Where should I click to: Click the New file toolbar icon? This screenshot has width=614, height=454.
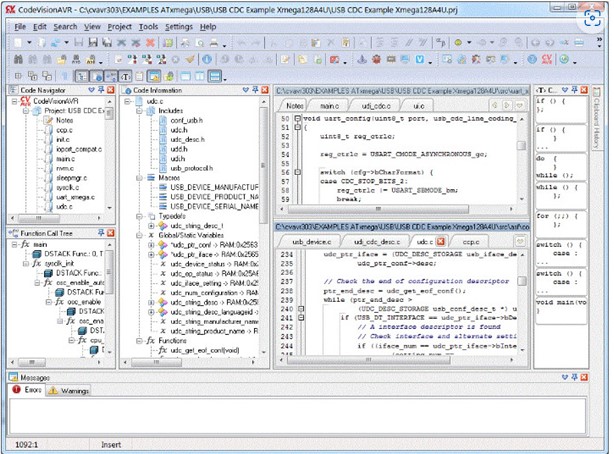click(x=18, y=42)
